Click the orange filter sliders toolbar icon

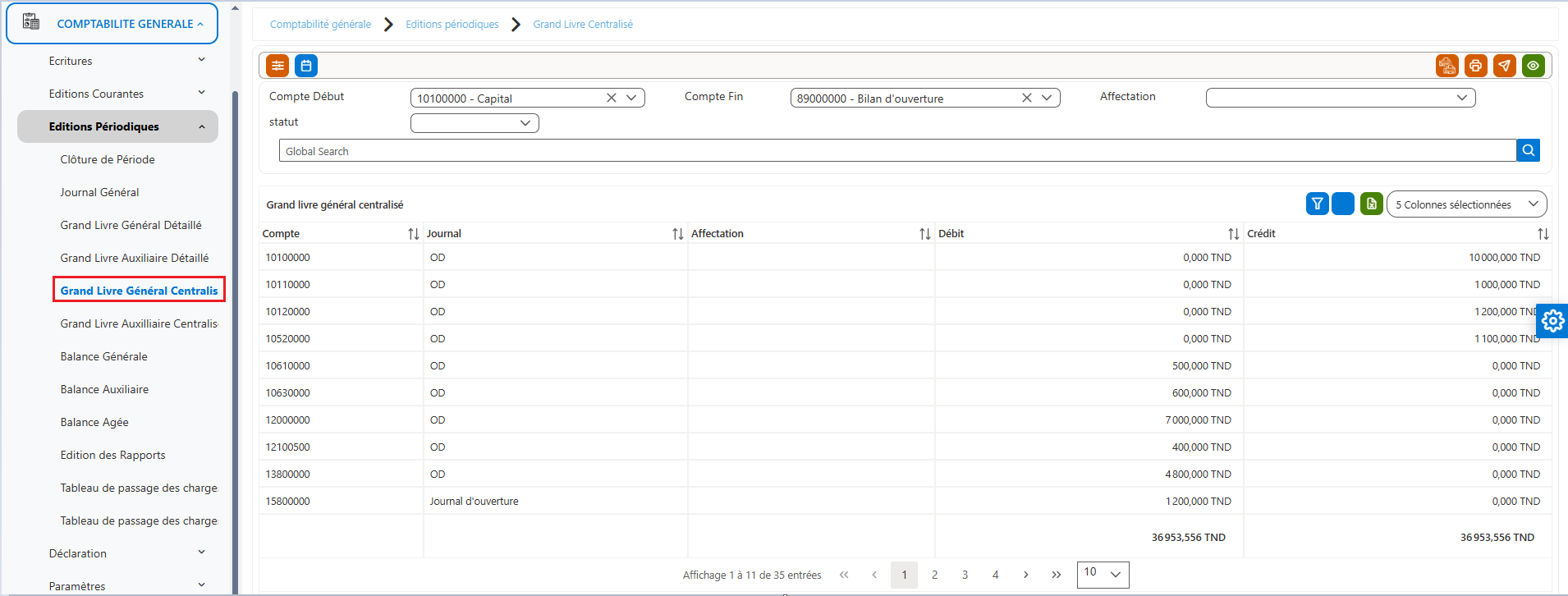[x=278, y=66]
